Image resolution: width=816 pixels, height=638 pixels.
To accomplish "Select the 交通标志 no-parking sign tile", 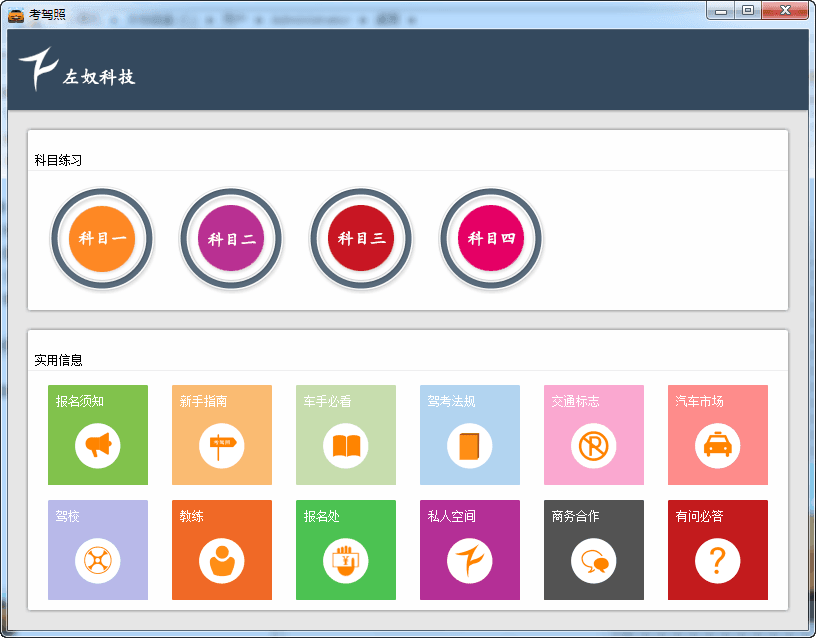I will point(594,435).
